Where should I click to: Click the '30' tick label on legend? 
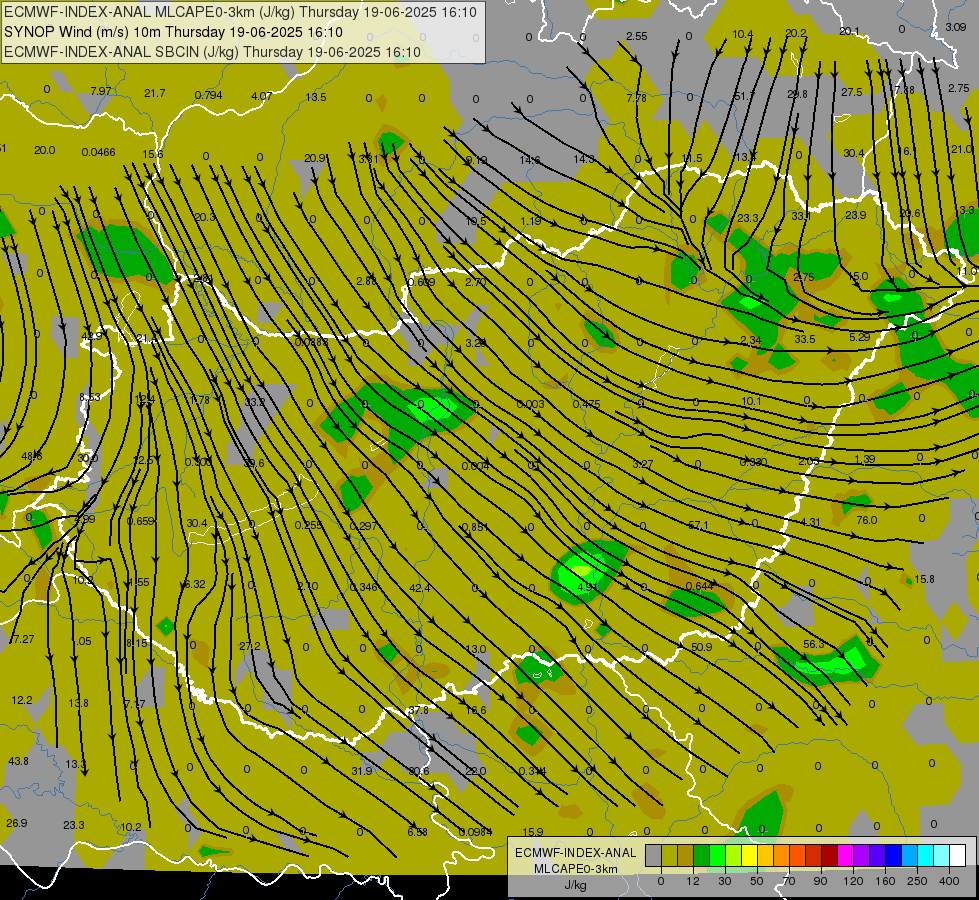[725, 881]
